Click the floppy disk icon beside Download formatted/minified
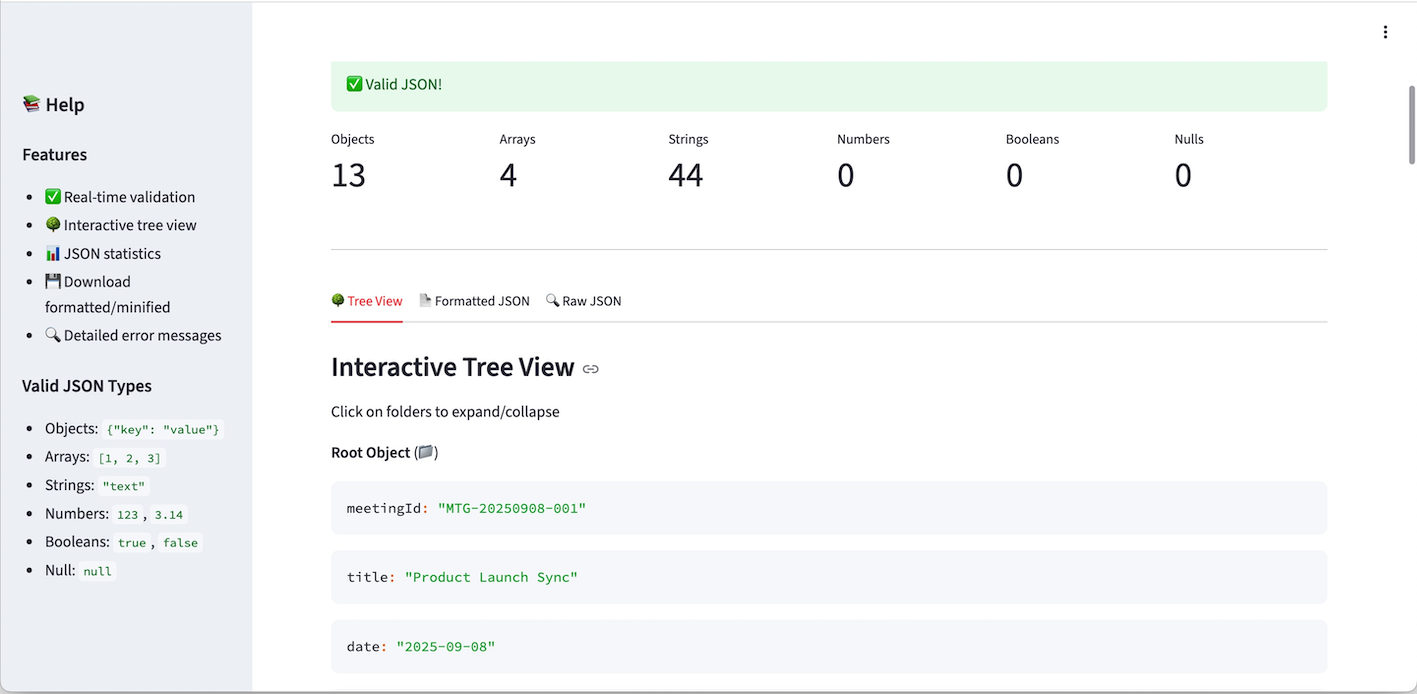 [52, 281]
